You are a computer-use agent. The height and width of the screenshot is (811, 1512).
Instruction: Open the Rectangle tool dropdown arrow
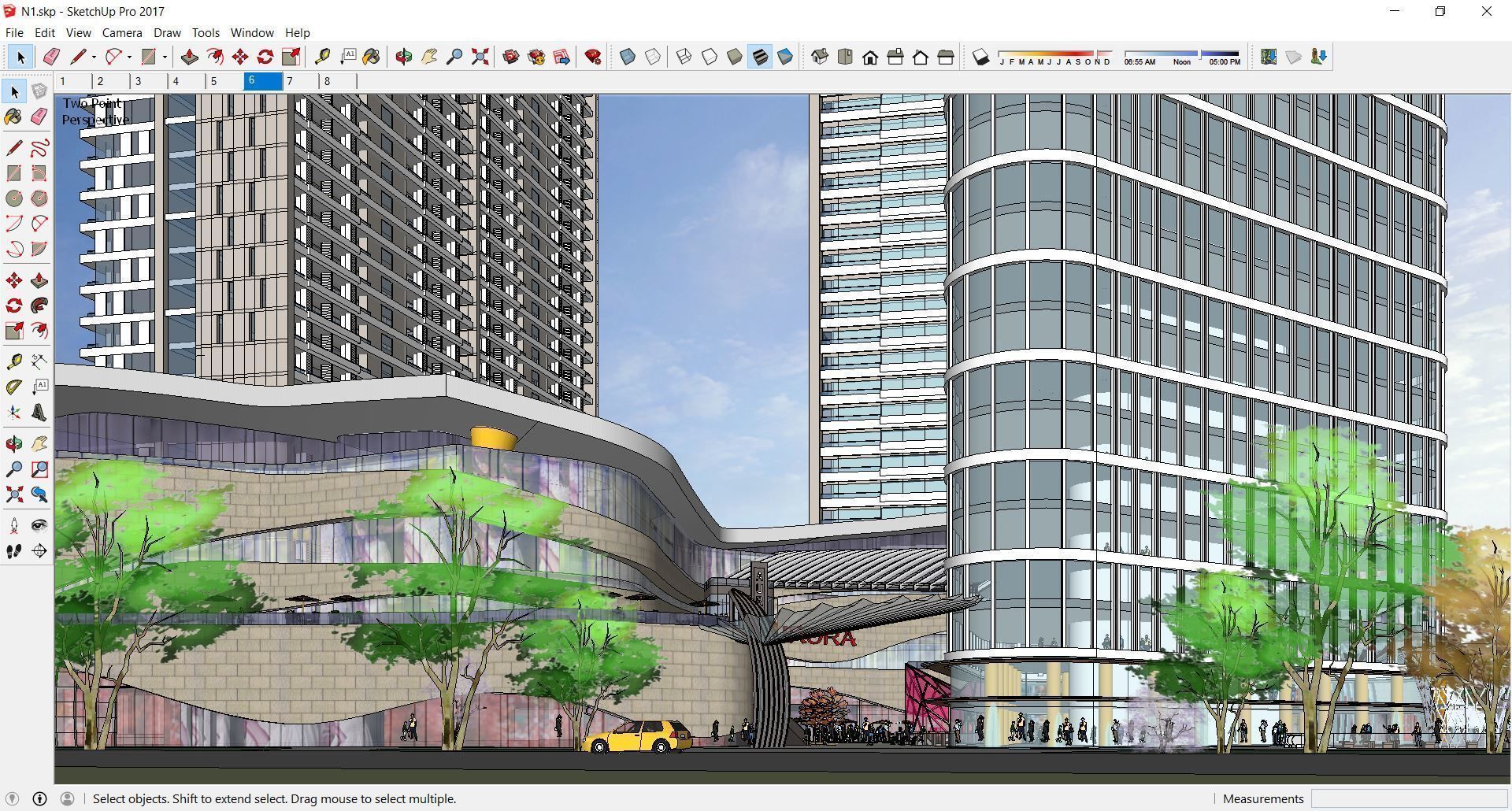(165, 57)
